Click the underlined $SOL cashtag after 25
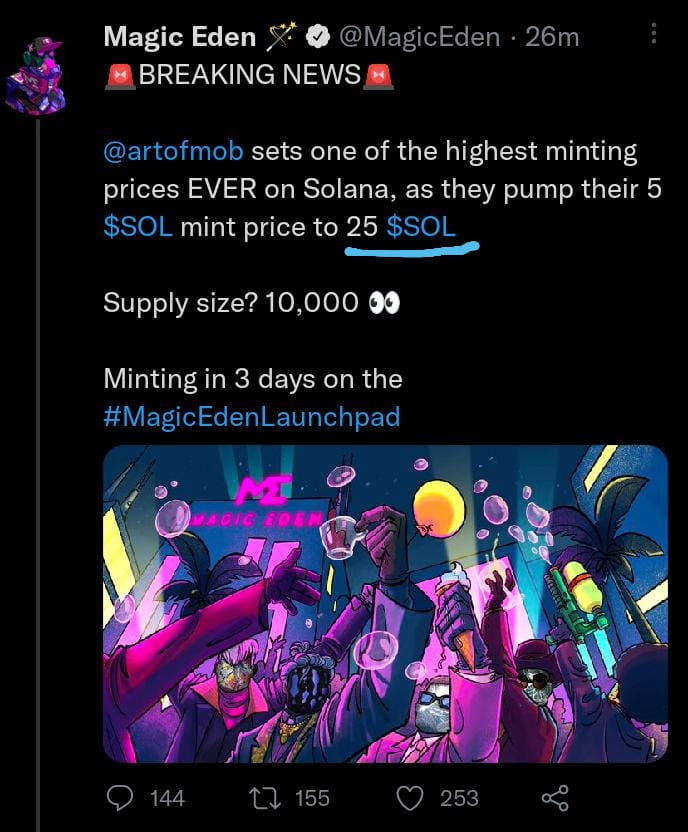 421,227
